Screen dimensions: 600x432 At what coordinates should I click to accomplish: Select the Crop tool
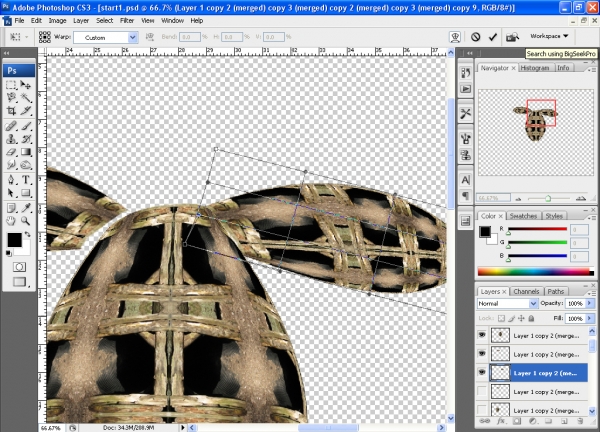[x=11, y=111]
